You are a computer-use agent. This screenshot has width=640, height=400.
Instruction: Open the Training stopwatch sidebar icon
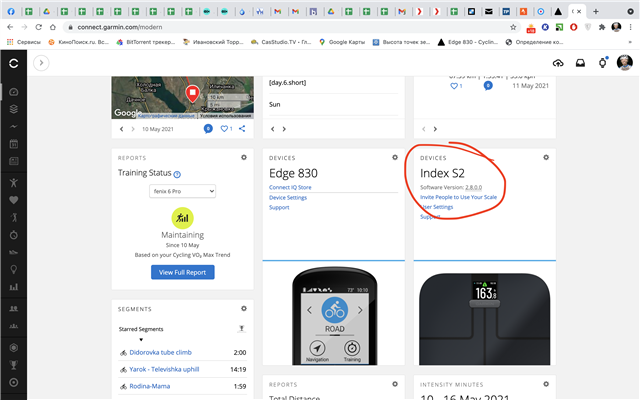13,235
